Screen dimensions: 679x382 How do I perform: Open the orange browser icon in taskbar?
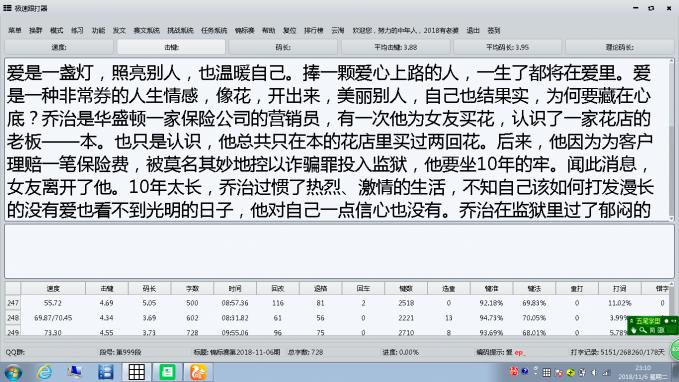coord(198,372)
